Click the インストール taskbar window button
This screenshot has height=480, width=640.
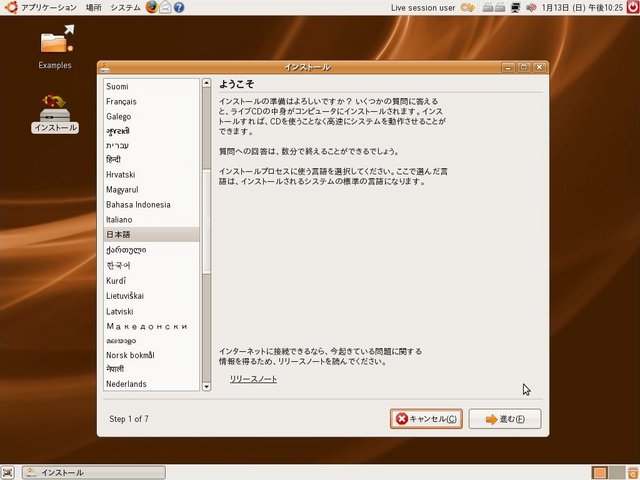coord(94,472)
